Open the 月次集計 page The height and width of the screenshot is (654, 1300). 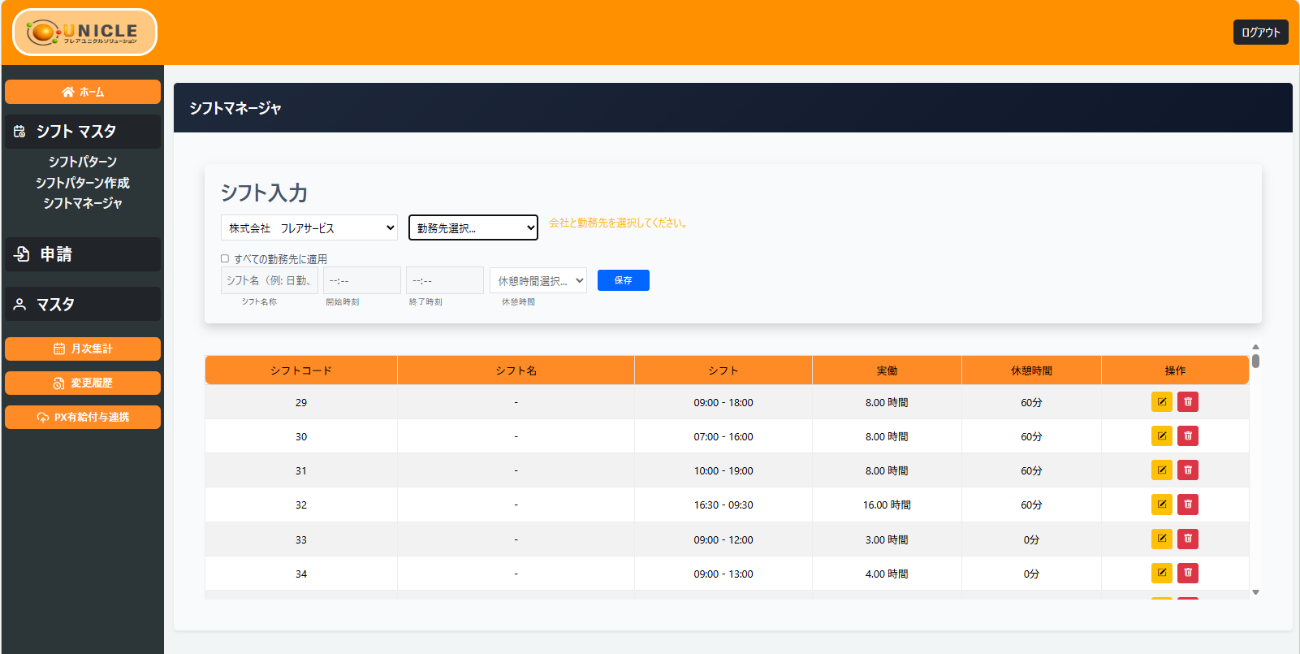tap(82, 349)
